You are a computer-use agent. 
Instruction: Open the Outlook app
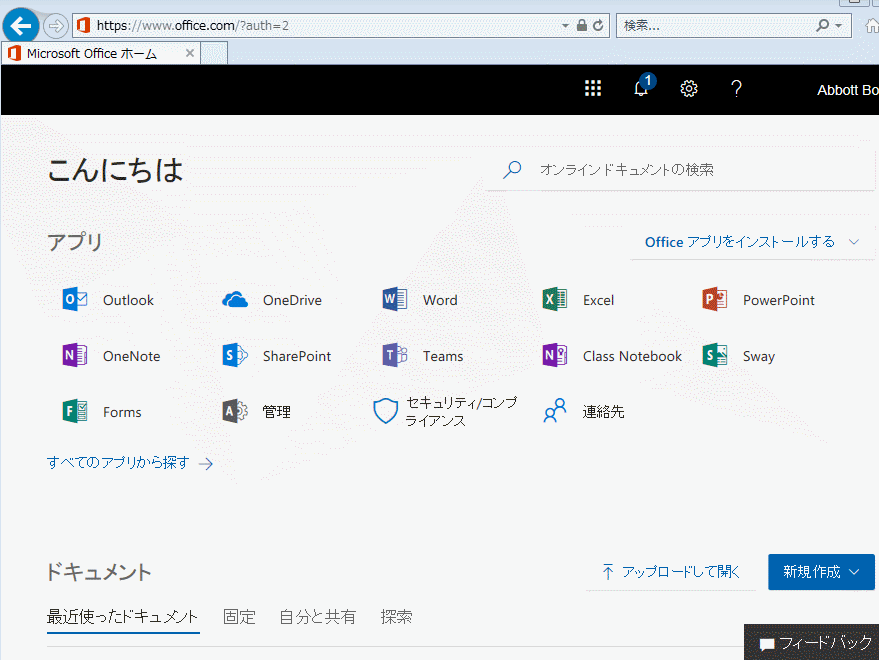(108, 300)
